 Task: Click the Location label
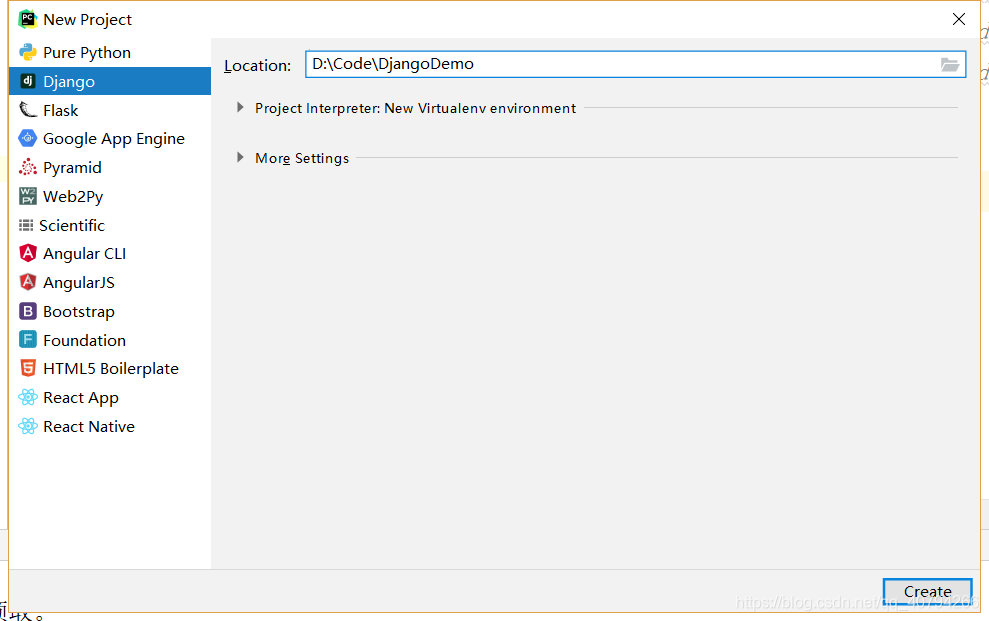pos(257,66)
